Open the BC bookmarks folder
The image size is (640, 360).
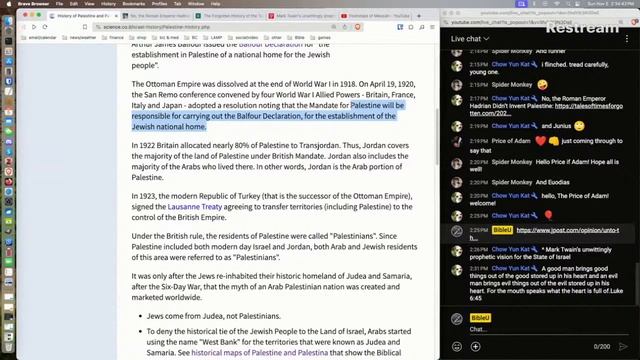pyautogui.click(x=191, y=38)
